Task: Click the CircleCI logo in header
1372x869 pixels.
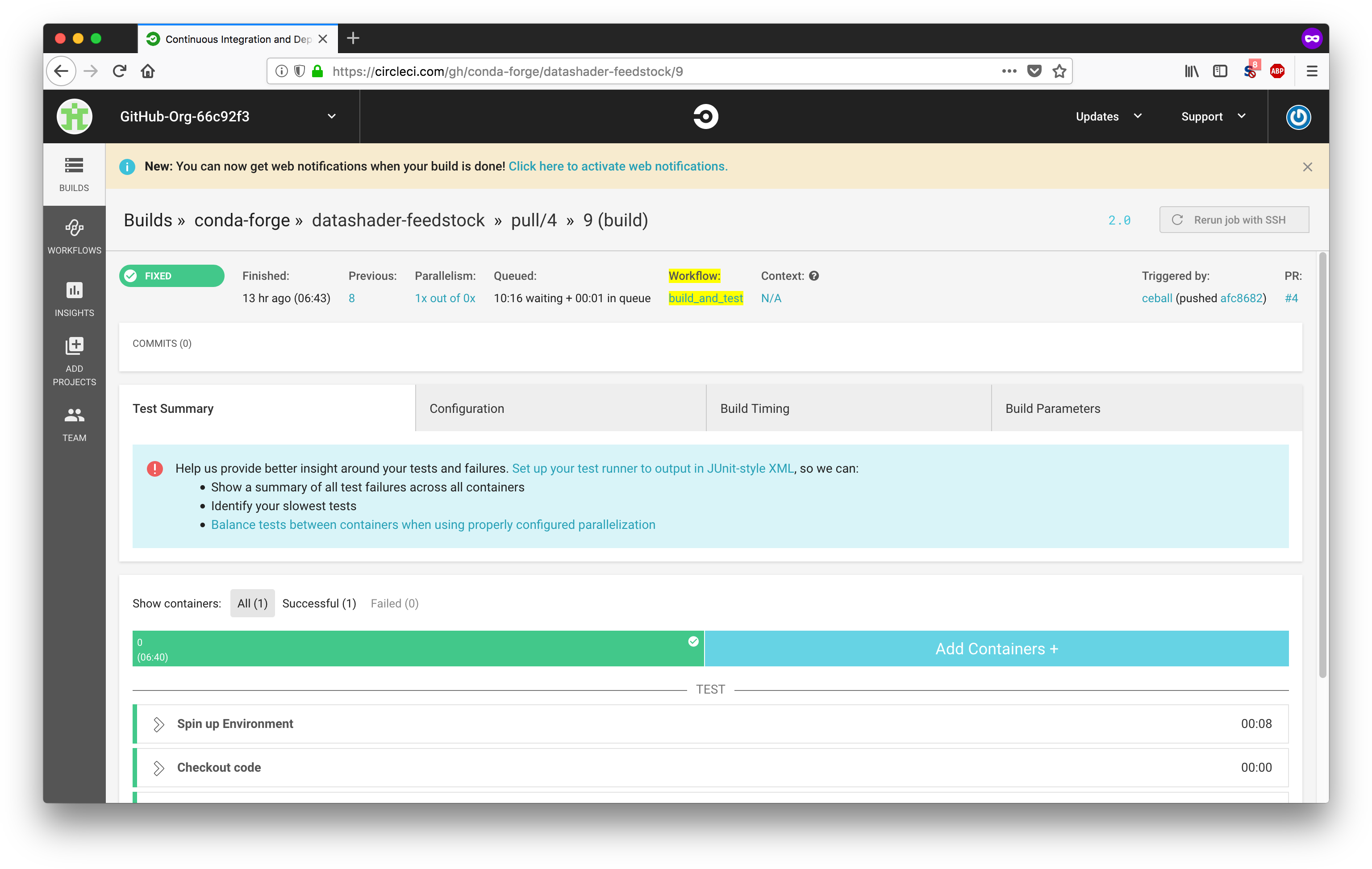Action: tap(705, 116)
